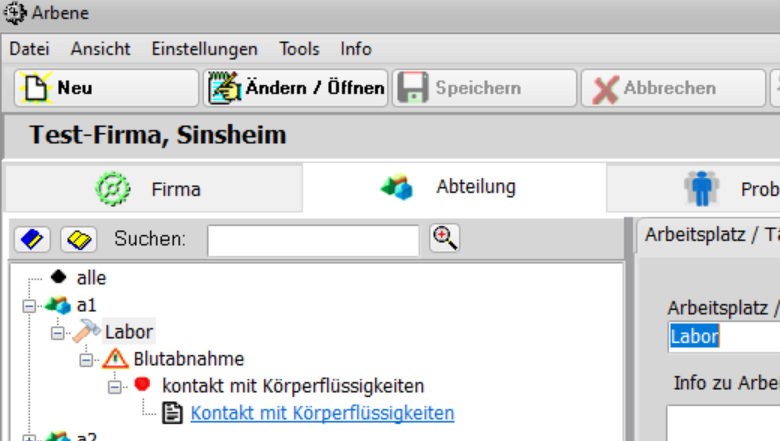Open the Einstellungen menu

point(204,49)
